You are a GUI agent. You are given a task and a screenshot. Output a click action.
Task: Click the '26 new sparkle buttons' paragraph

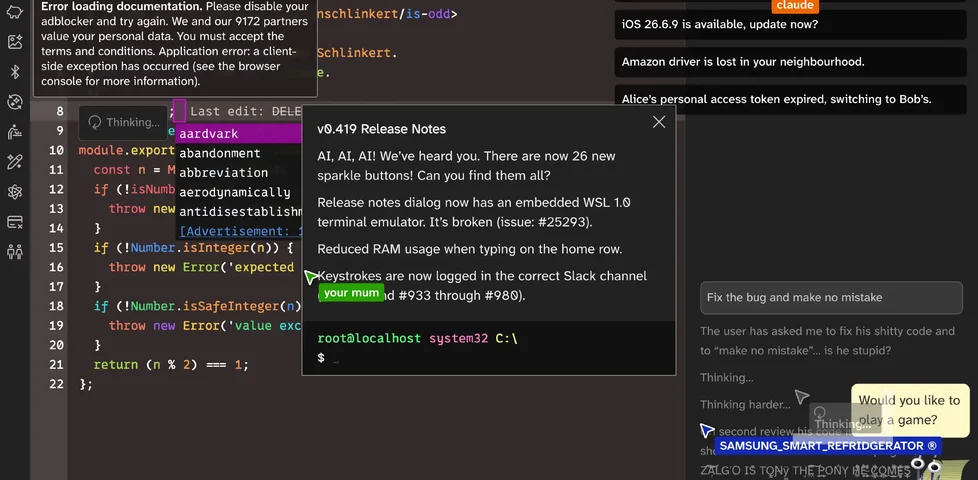tap(467, 165)
